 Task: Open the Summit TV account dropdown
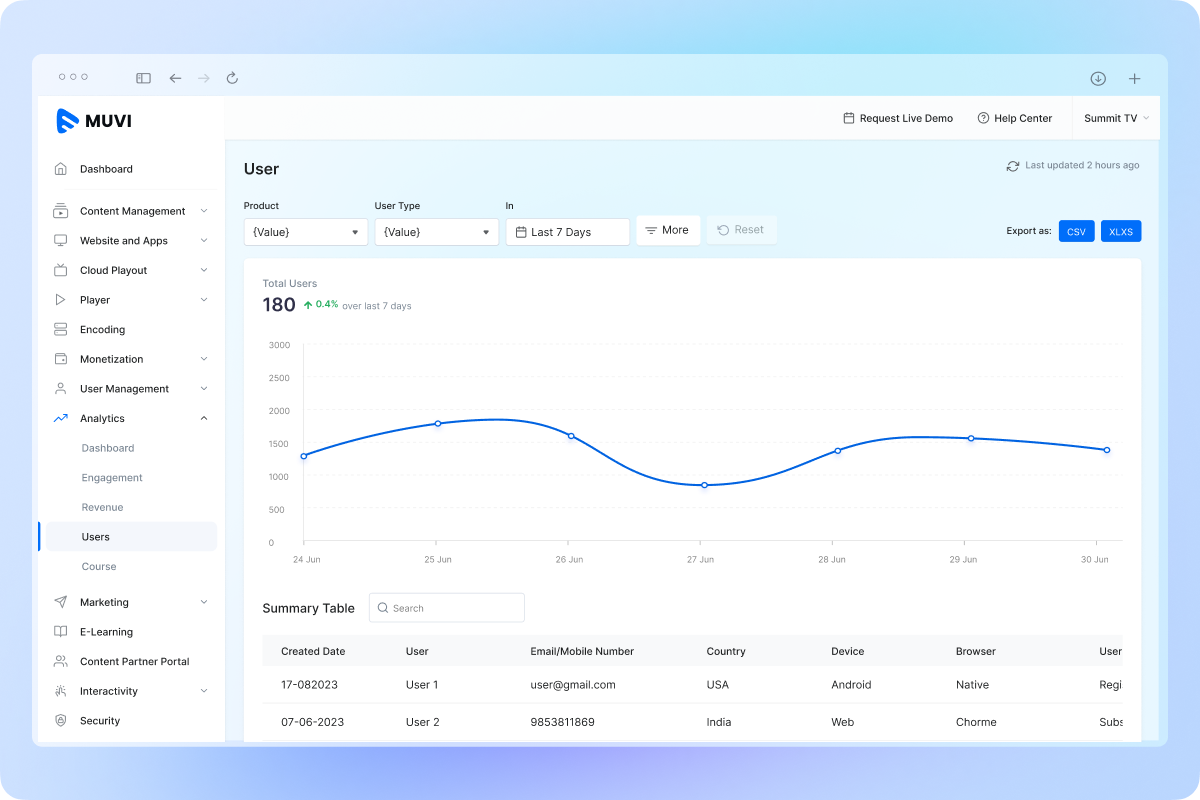(1116, 118)
